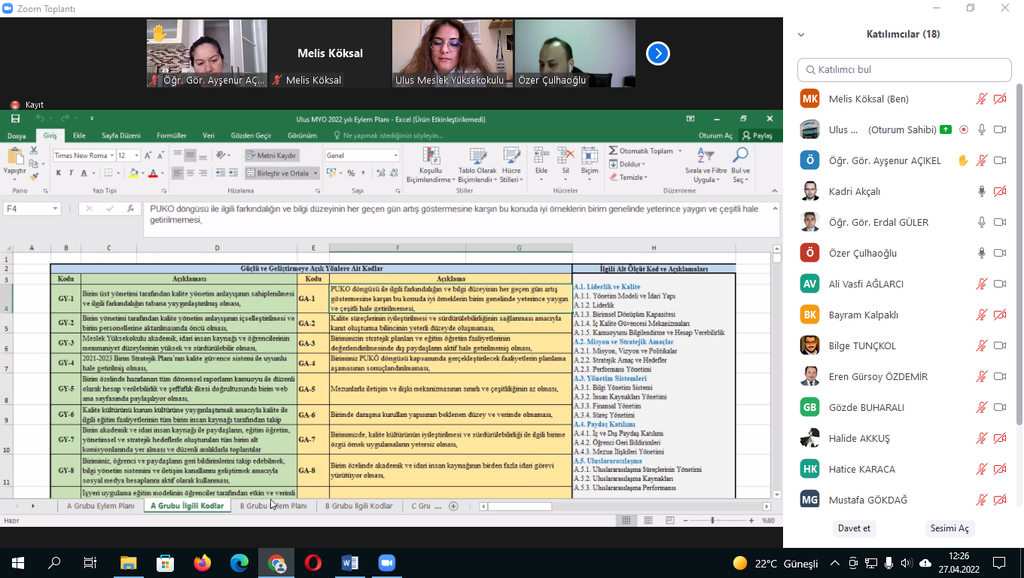Click the Bul ve Seç magnifier icon

click(x=740, y=156)
